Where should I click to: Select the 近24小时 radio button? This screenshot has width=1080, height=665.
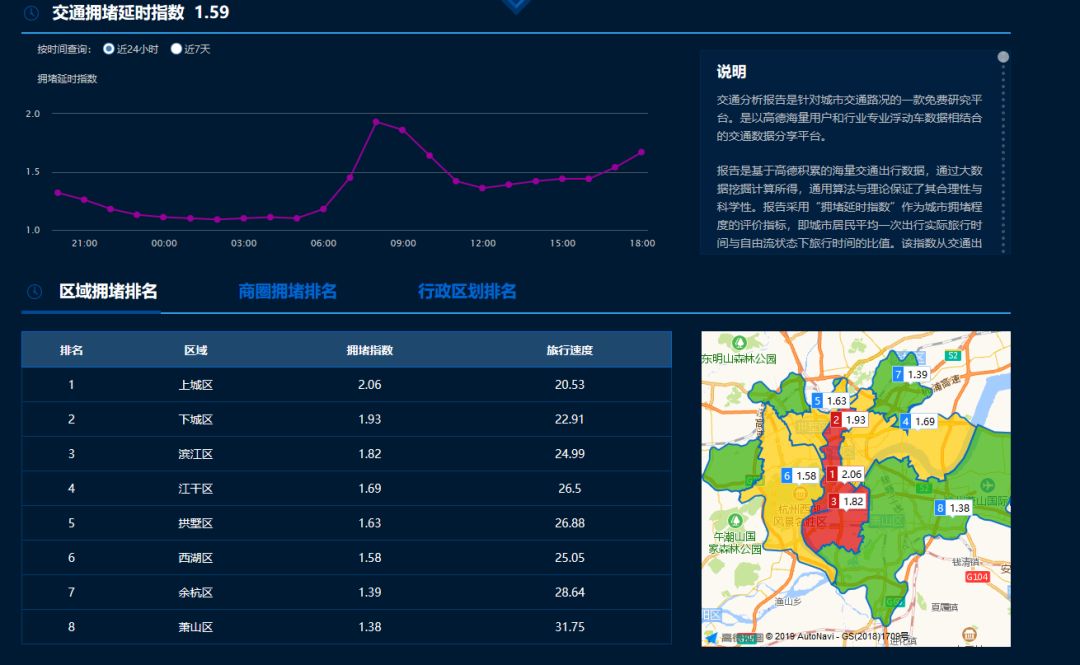click(x=109, y=49)
